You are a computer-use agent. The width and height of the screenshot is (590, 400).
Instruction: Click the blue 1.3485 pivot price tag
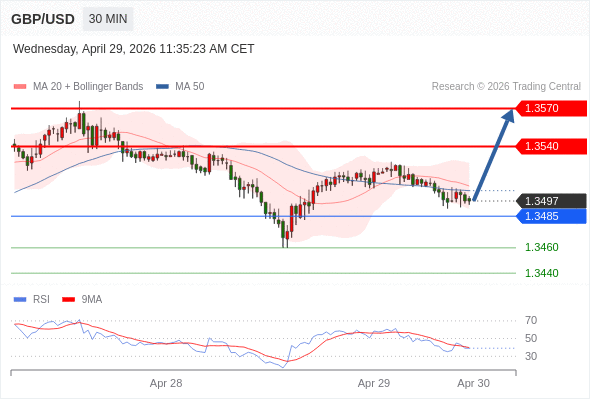pos(551,216)
